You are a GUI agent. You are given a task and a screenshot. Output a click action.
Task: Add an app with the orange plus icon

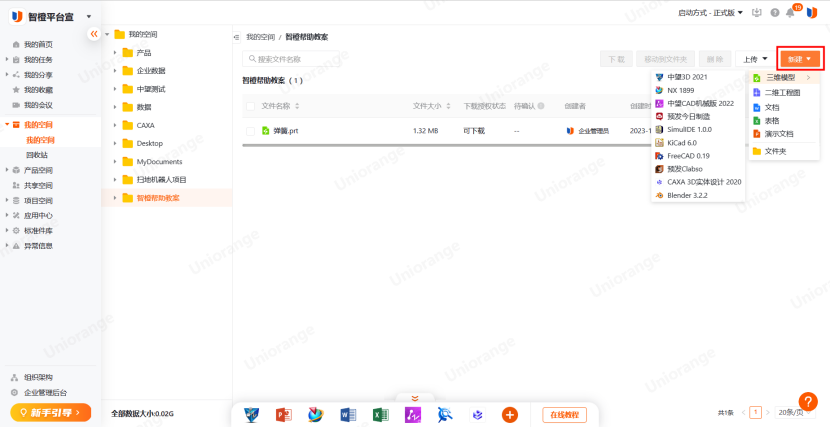click(x=510, y=415)
